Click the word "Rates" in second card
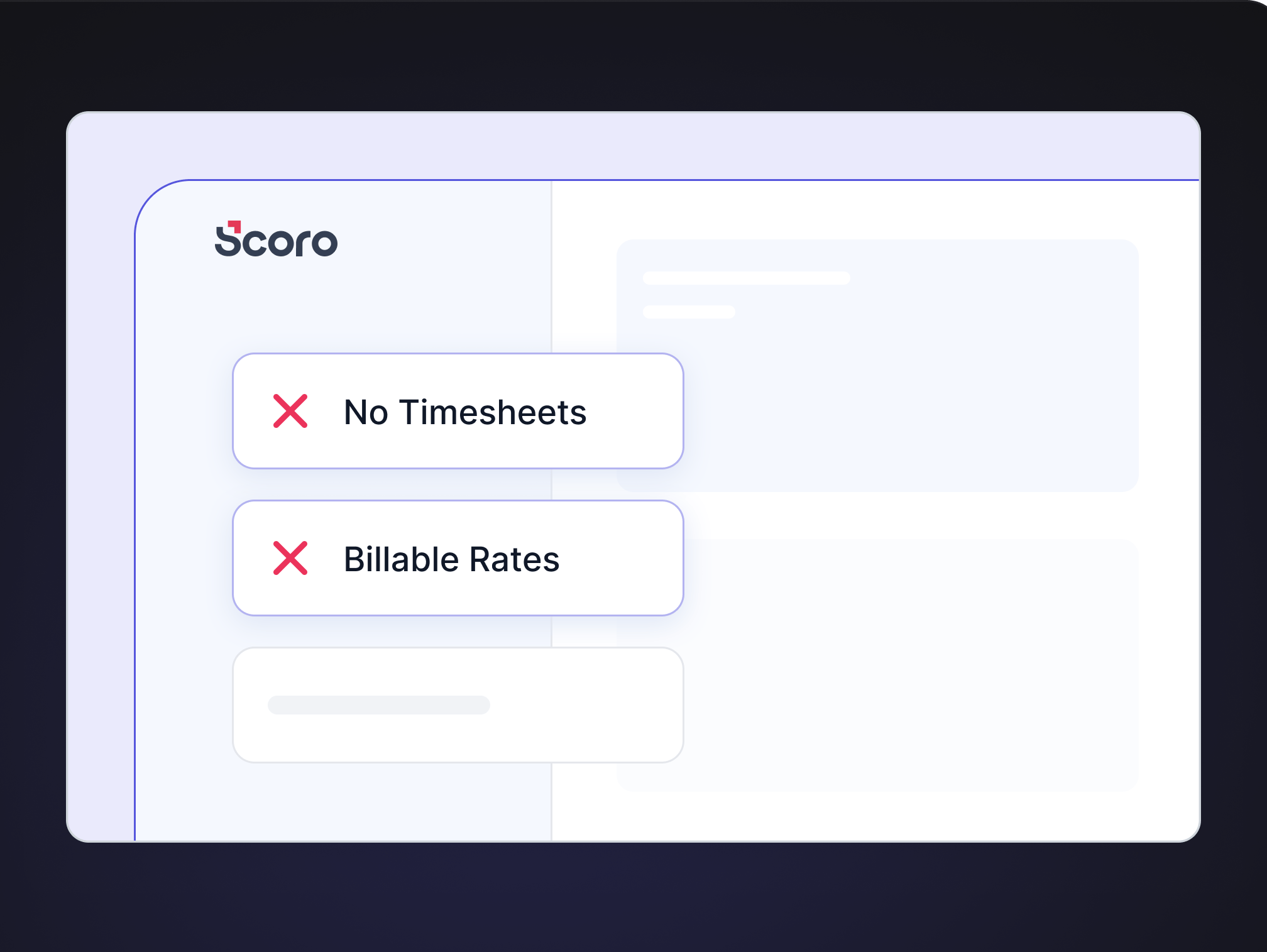Viewport: 1267px width, 952px height. (x=514, y=559)
